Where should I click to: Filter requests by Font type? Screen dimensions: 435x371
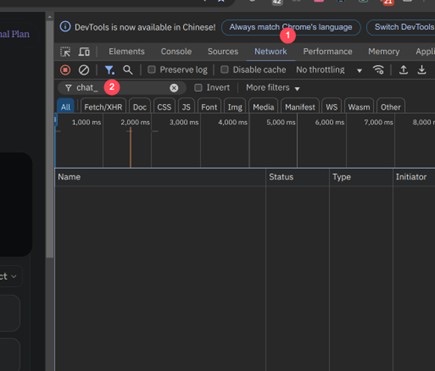point(209,107)
